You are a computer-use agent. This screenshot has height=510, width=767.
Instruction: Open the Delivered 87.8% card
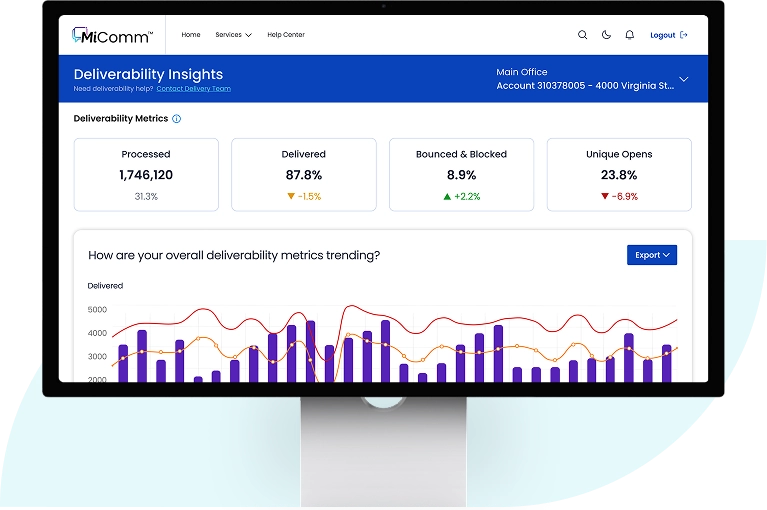(304, 175)
